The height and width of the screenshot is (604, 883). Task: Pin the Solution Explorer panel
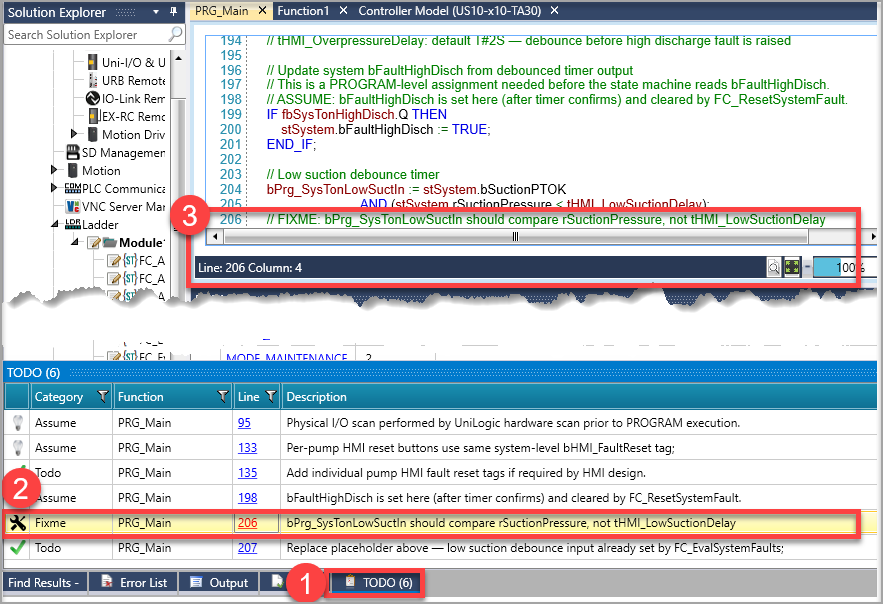tap(173, 12)
